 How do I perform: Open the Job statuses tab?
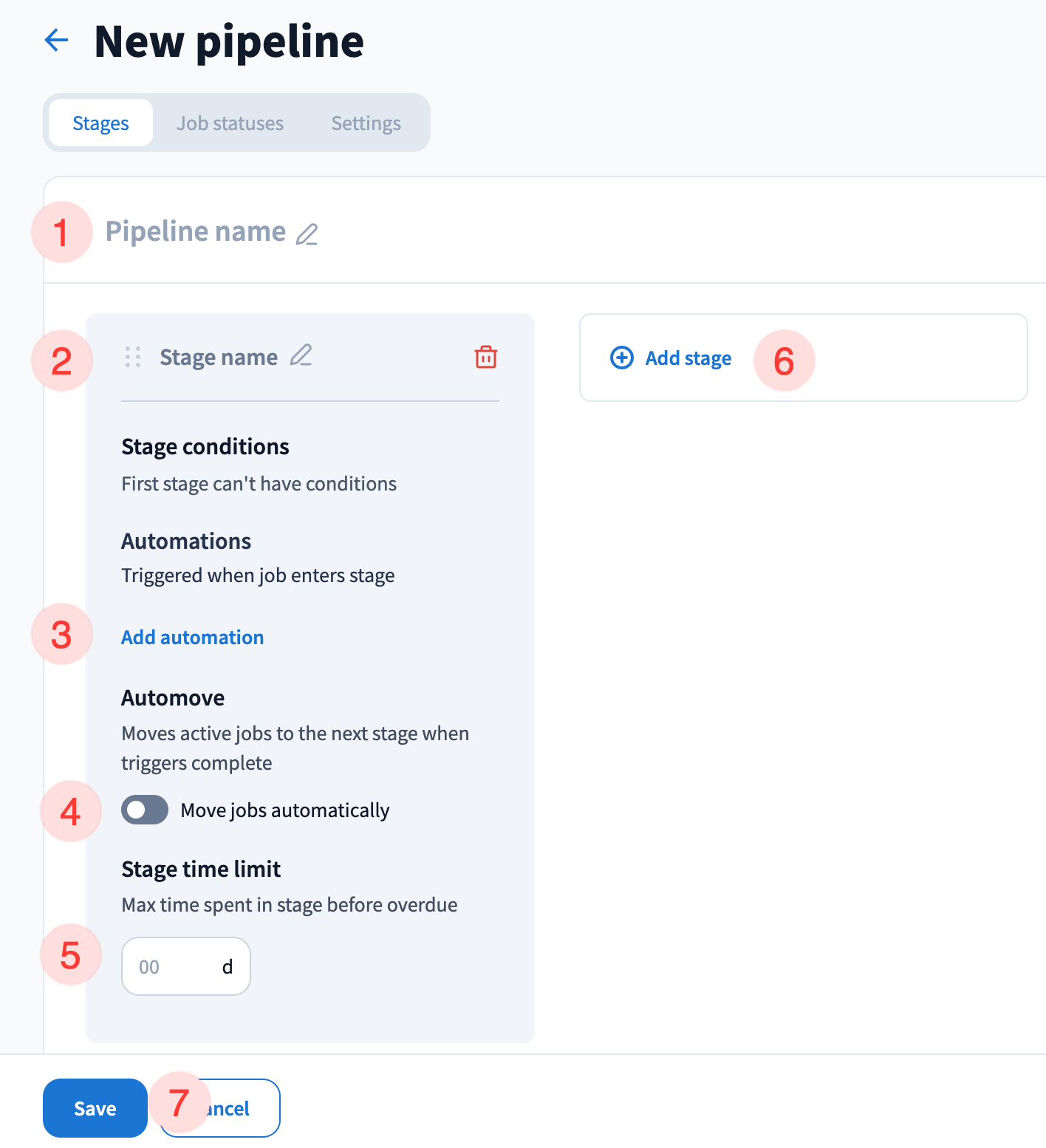230,123
